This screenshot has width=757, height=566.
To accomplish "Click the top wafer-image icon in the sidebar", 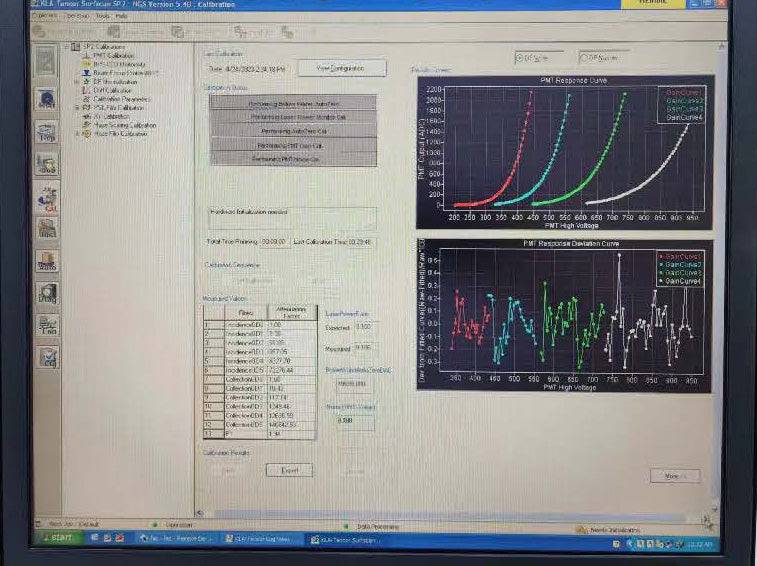I will 45,61.
